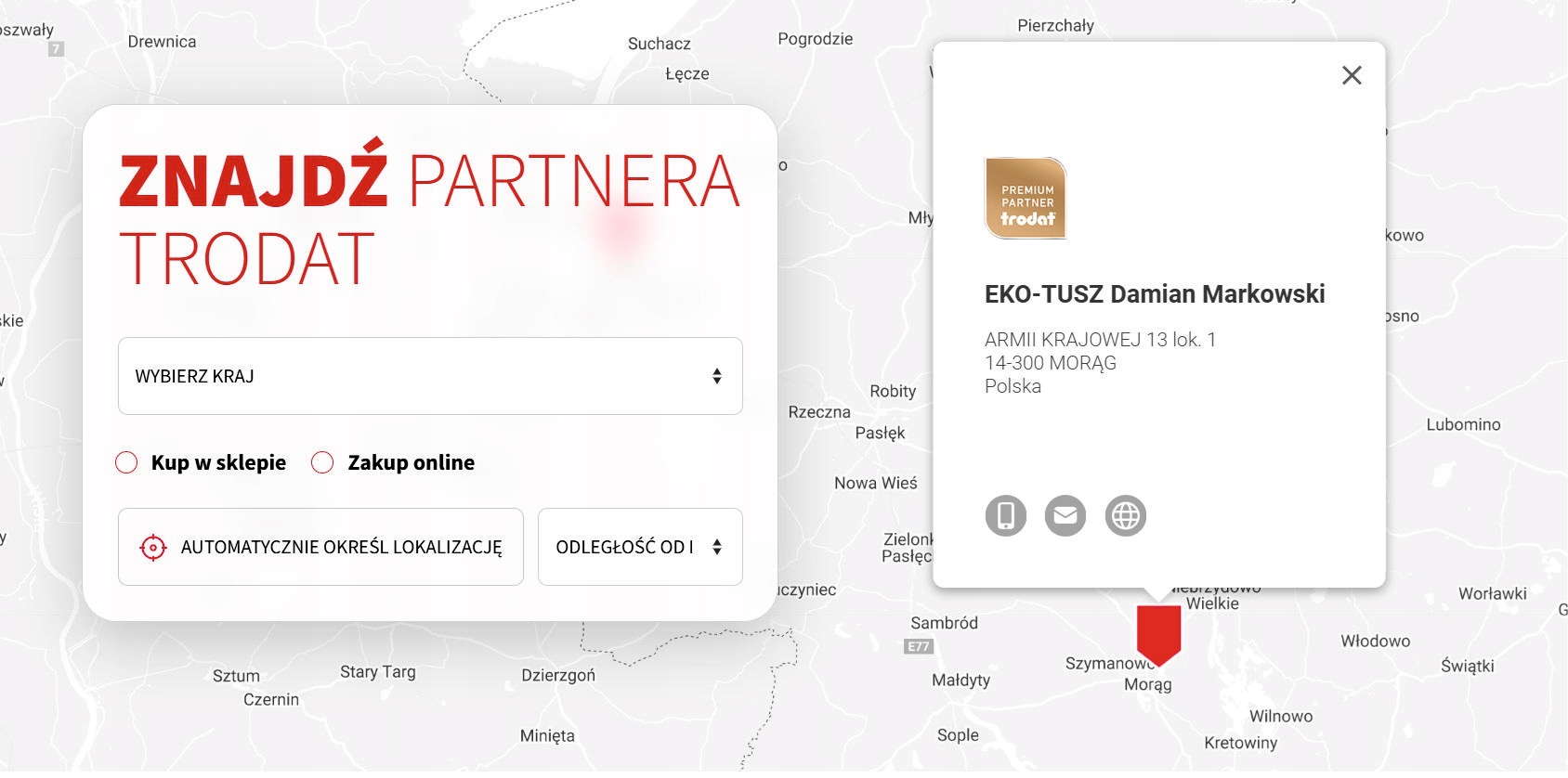The width and height of the screenshot is (1568, 778).
Task: Click the 'Drewnica' map label
Action: click(162, 42)
